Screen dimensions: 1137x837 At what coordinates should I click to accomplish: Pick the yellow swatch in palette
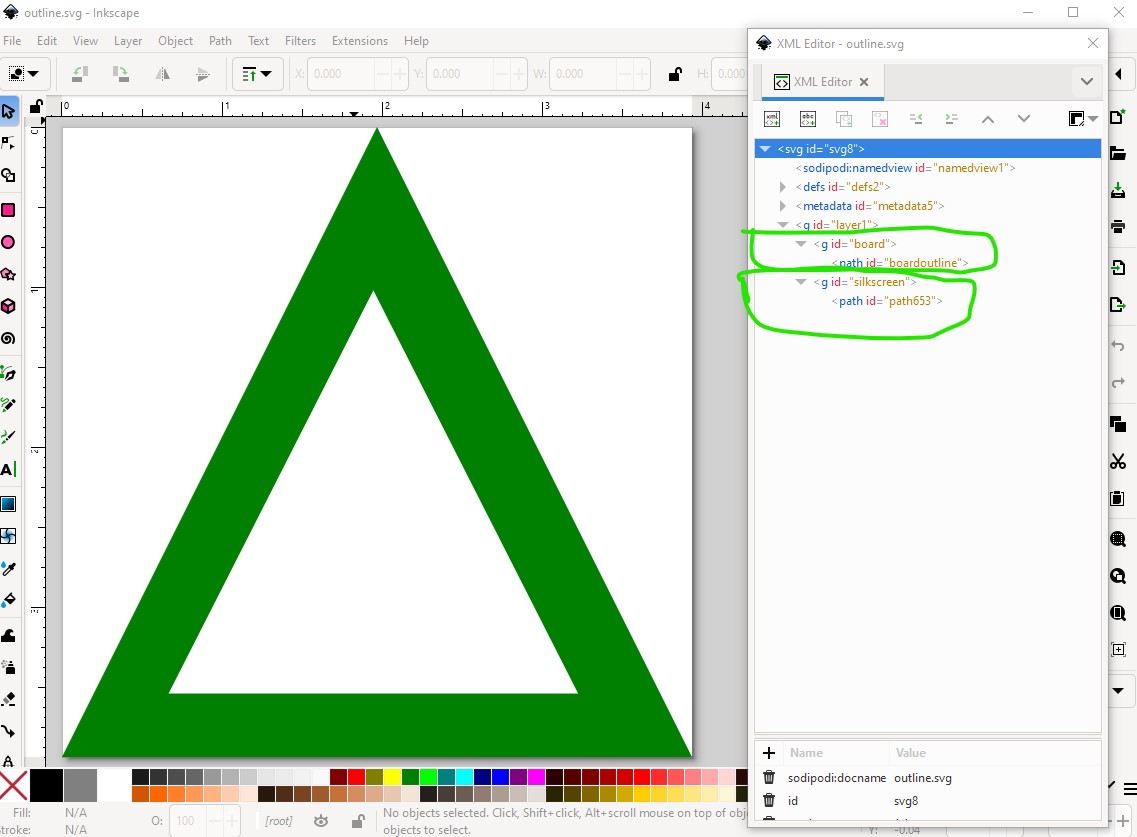click(x=392, y=777)
